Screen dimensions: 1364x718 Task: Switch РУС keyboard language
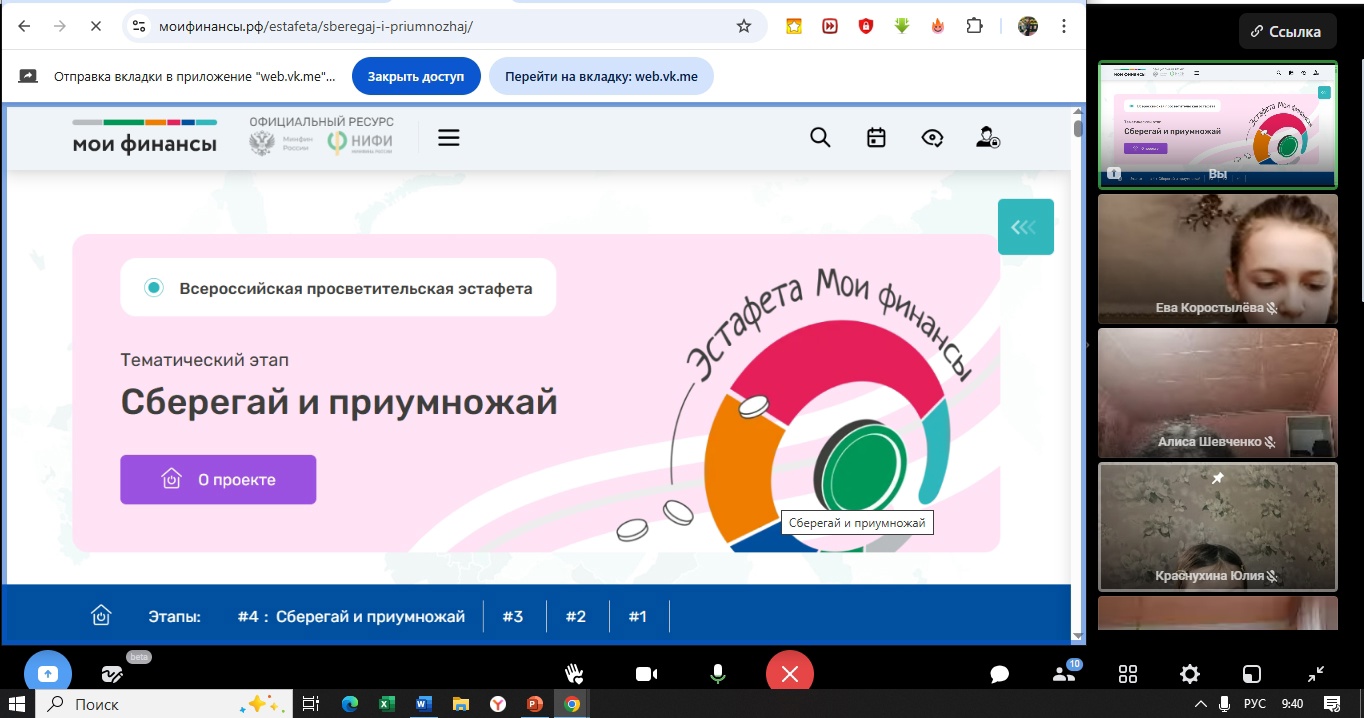pos(1255,704)
